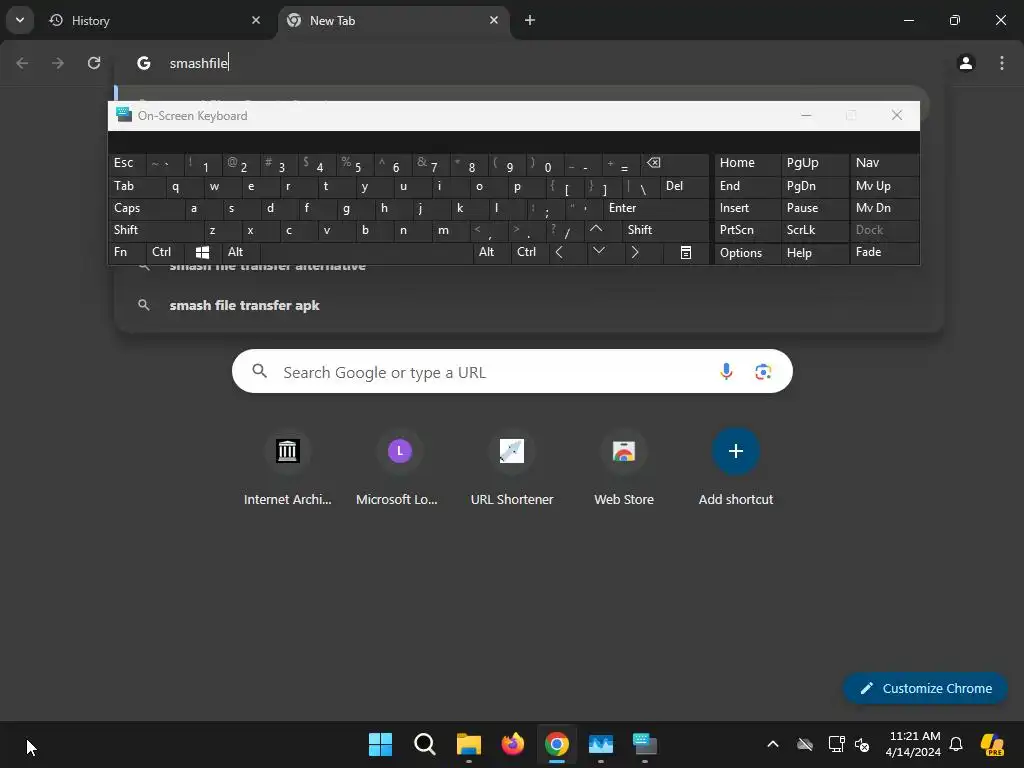
Task: Open the Microsoft Login shortcut
Action: tap(399, 468)
